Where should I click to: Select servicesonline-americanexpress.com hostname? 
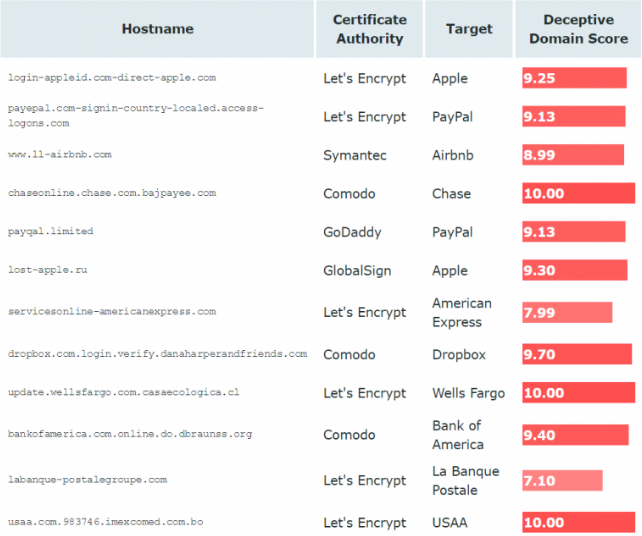click(111, 312)
